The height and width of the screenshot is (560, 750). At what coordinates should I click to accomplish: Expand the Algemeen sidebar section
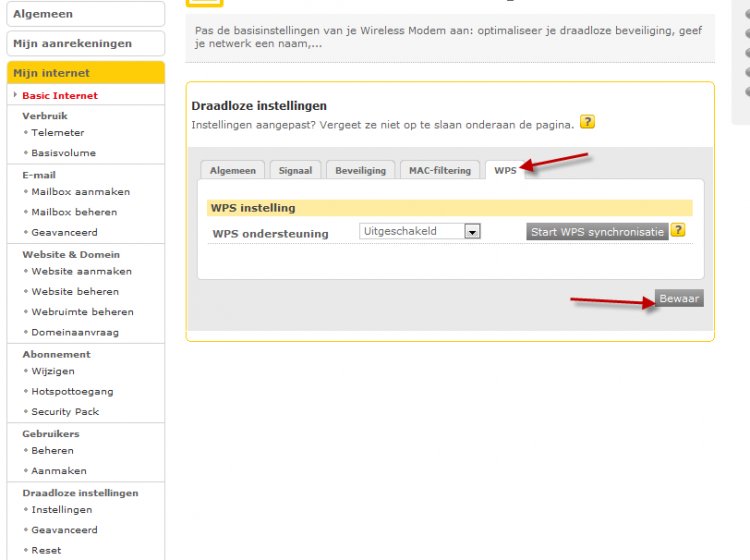(85, 14)
